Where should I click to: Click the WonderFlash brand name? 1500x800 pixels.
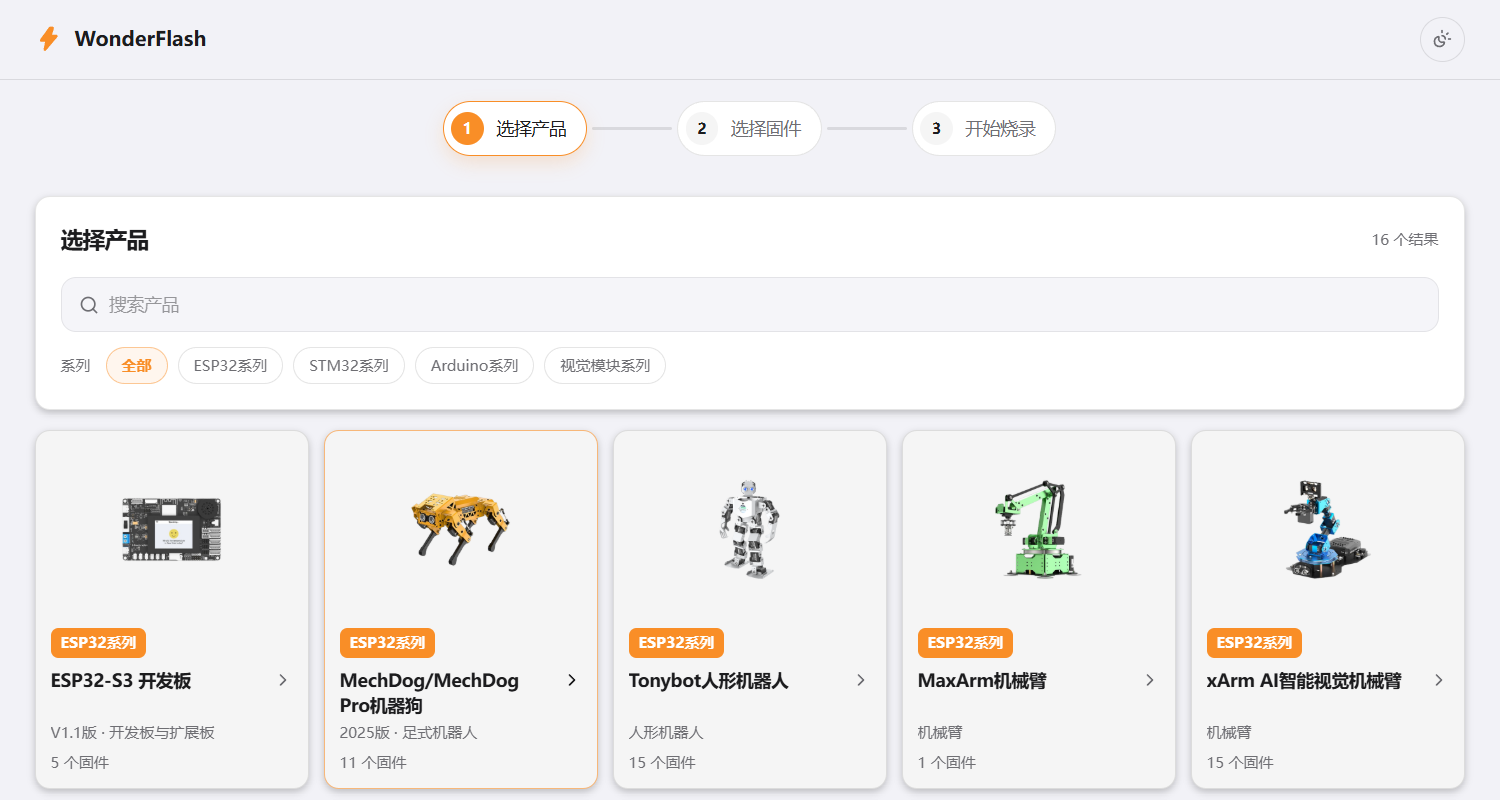click(x=140, y=39)
